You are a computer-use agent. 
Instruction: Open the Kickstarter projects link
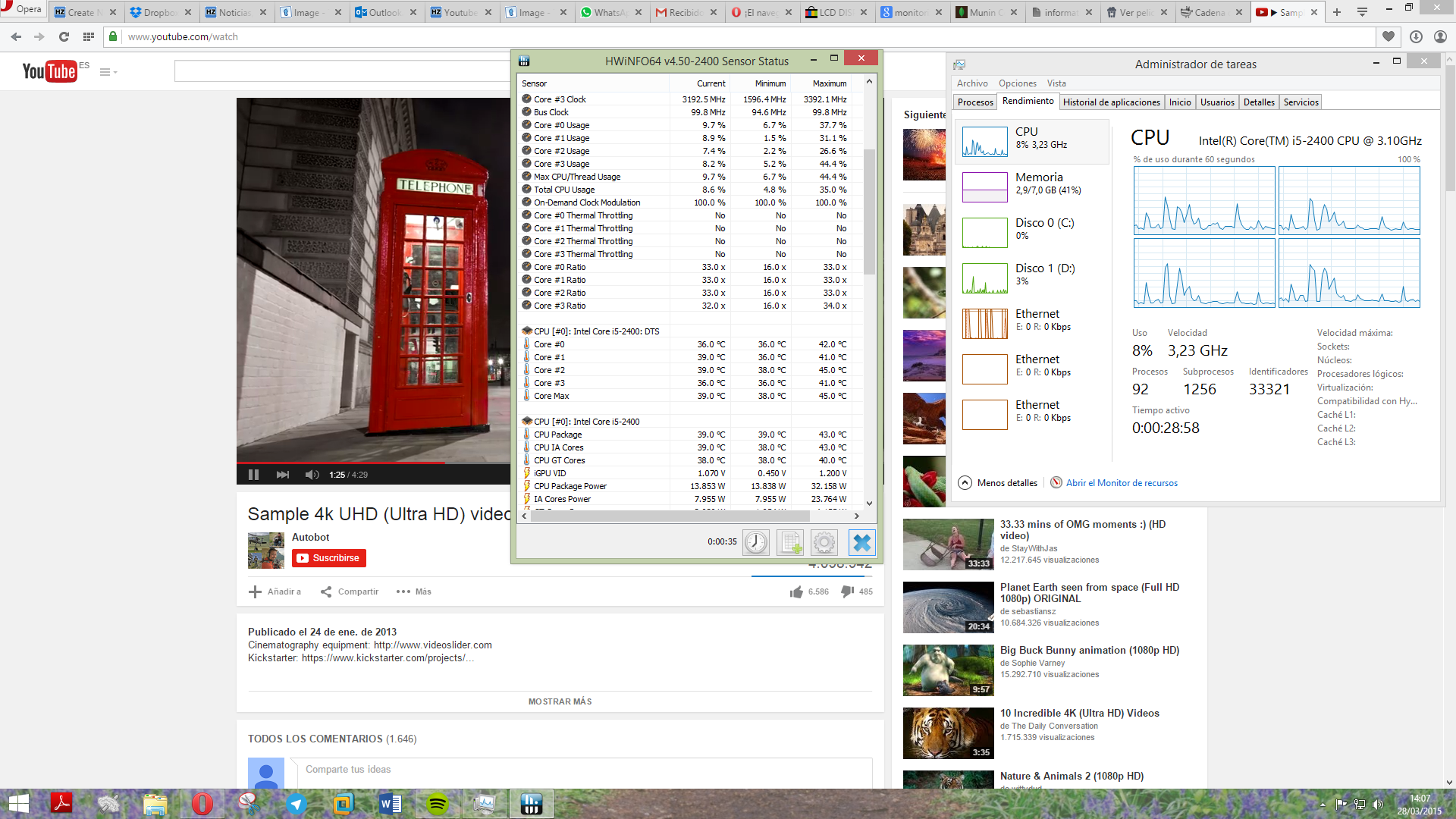(388, 658)
